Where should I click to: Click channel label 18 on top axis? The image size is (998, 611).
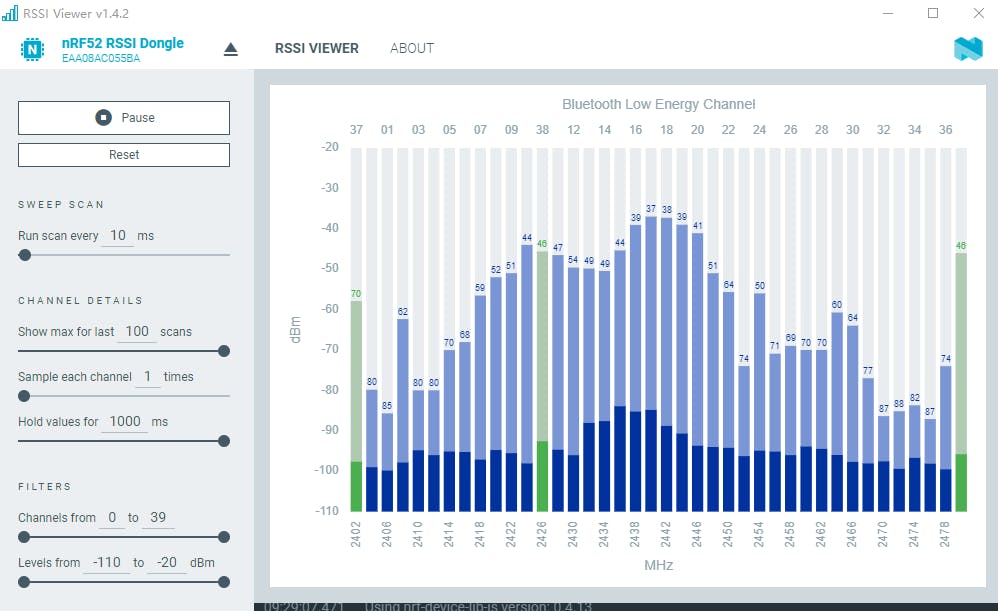pyautogui.click(x=666, y=130)
